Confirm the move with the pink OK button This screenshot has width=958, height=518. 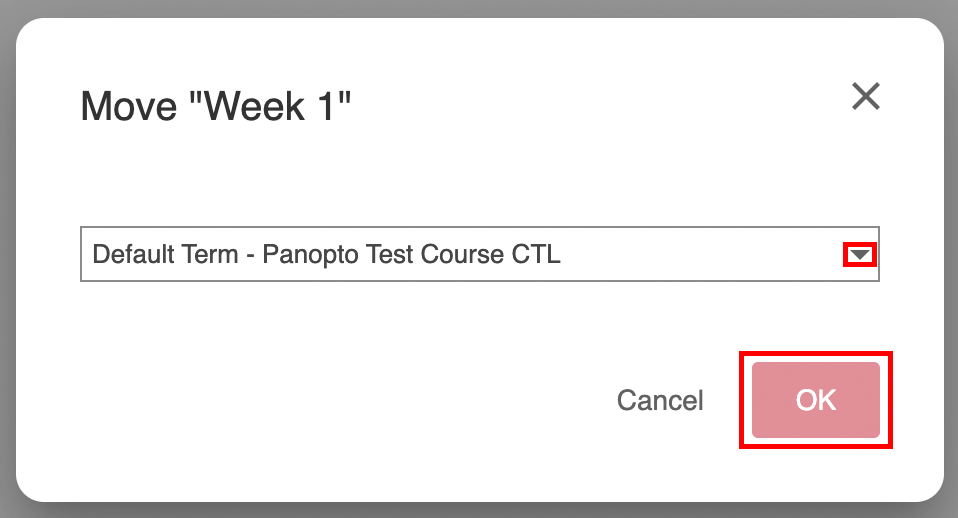(815, 400)
